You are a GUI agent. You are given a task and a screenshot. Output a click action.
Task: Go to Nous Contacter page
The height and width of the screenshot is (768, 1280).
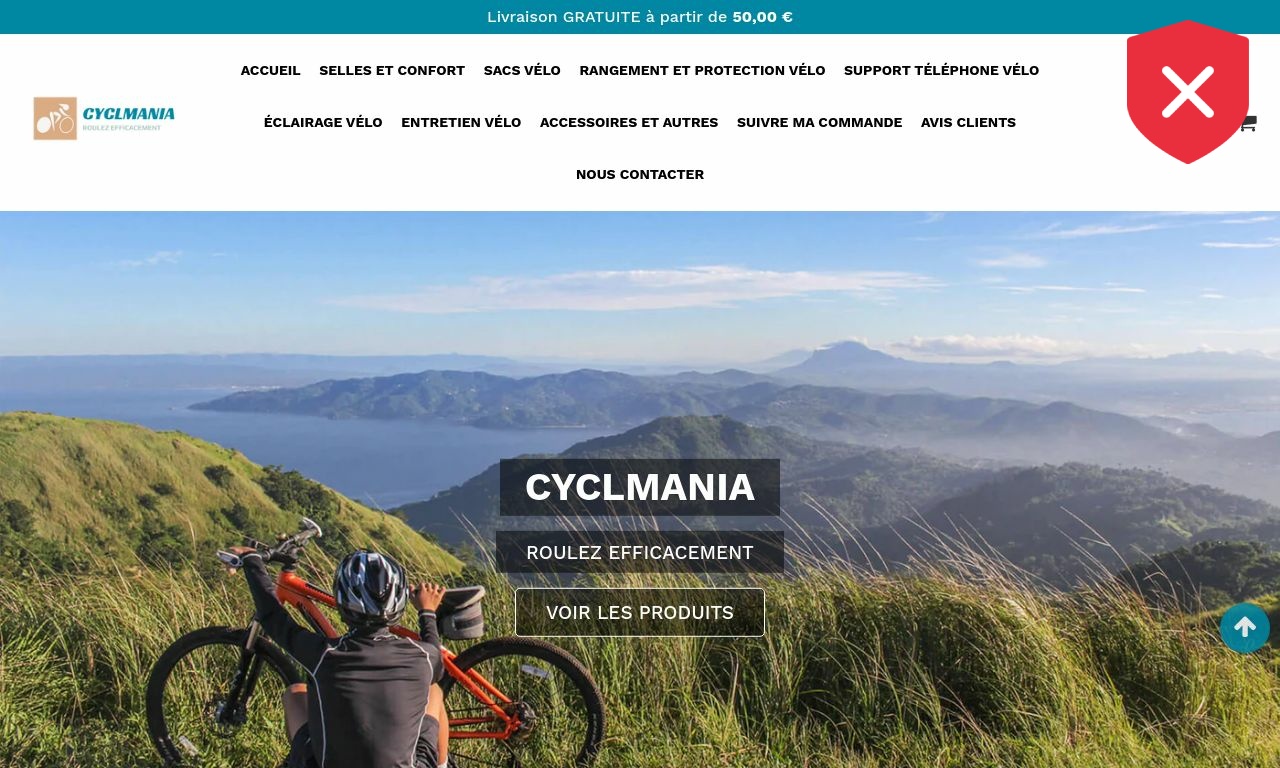pyautogui.click(x=640, y=174)
